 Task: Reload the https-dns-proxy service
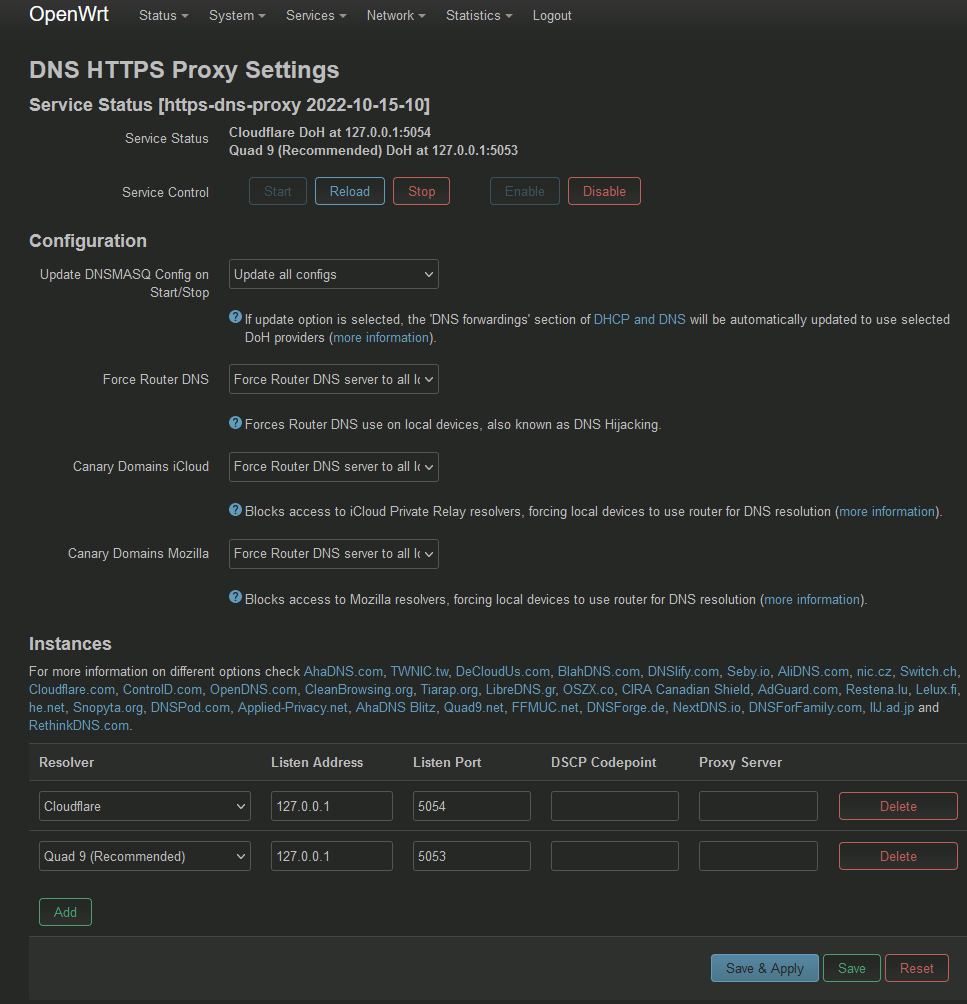click(349, 191)
